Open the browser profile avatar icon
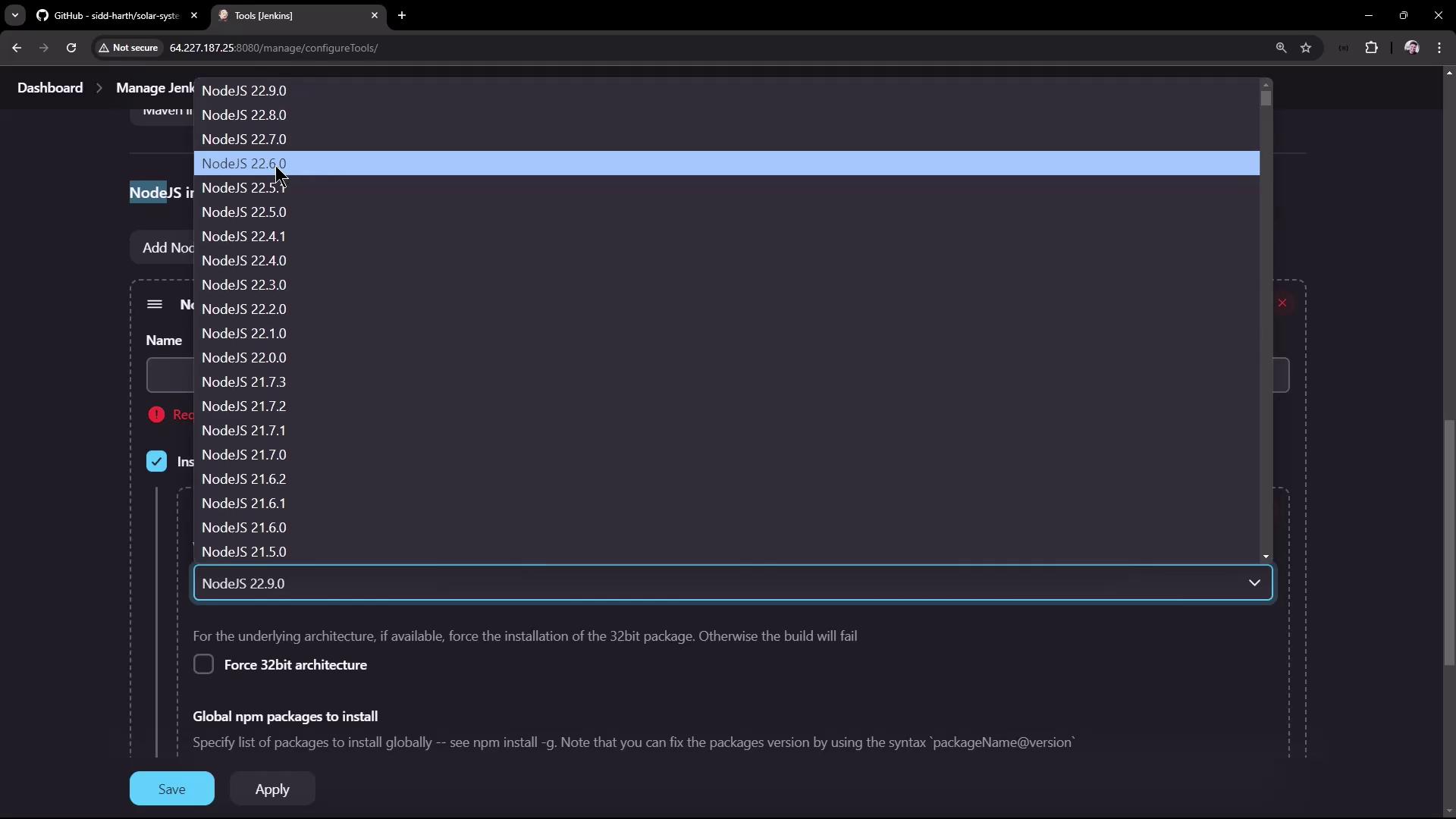Image resolution: width=1456 pixels, height=819 pixels. 1411,48
